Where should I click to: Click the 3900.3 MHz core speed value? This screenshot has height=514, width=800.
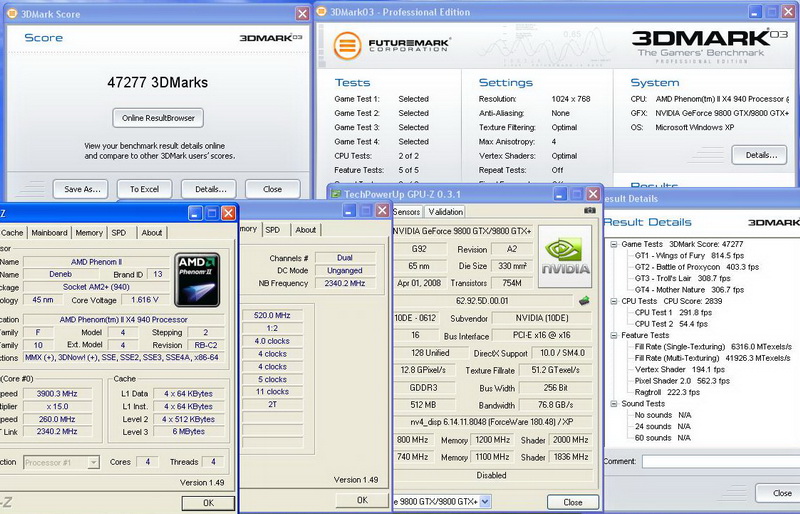[57, 394]
